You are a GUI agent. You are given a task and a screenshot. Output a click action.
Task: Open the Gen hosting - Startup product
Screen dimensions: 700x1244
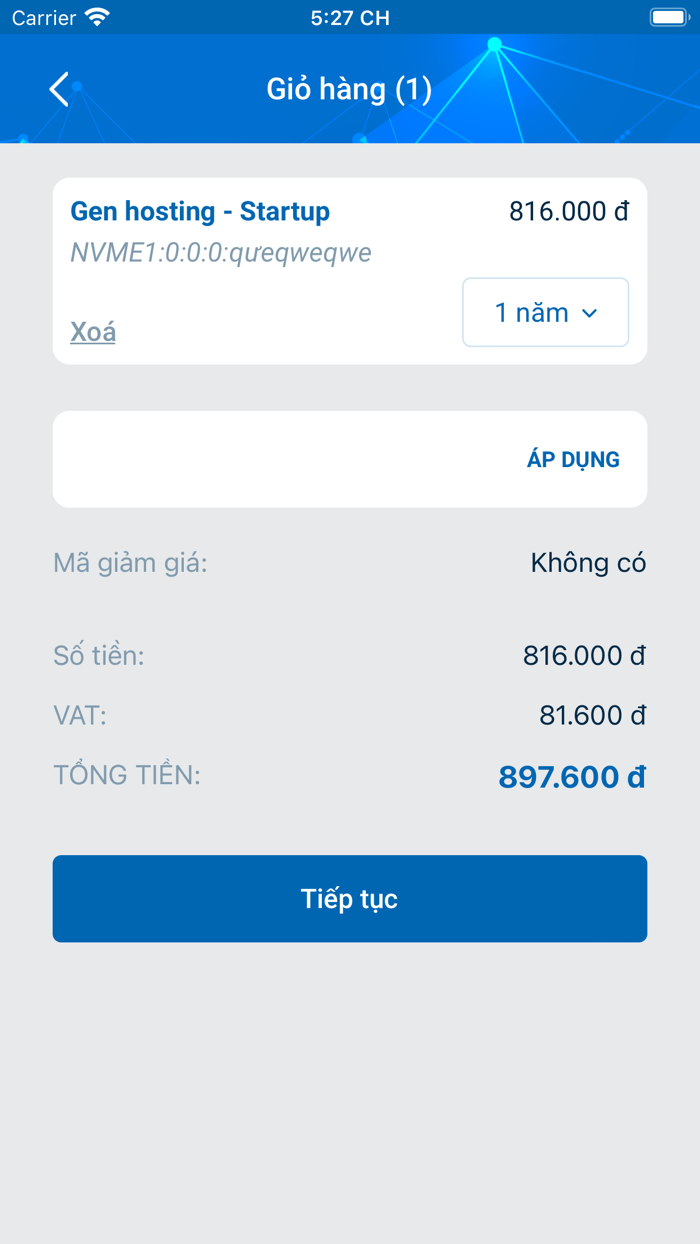click(197, 211)
